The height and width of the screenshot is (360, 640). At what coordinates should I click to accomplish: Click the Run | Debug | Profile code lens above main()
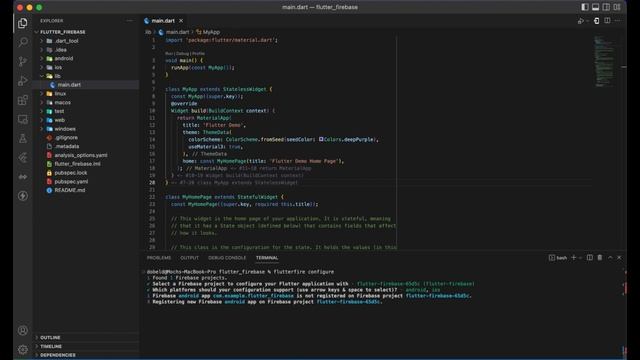click(185, 53)
